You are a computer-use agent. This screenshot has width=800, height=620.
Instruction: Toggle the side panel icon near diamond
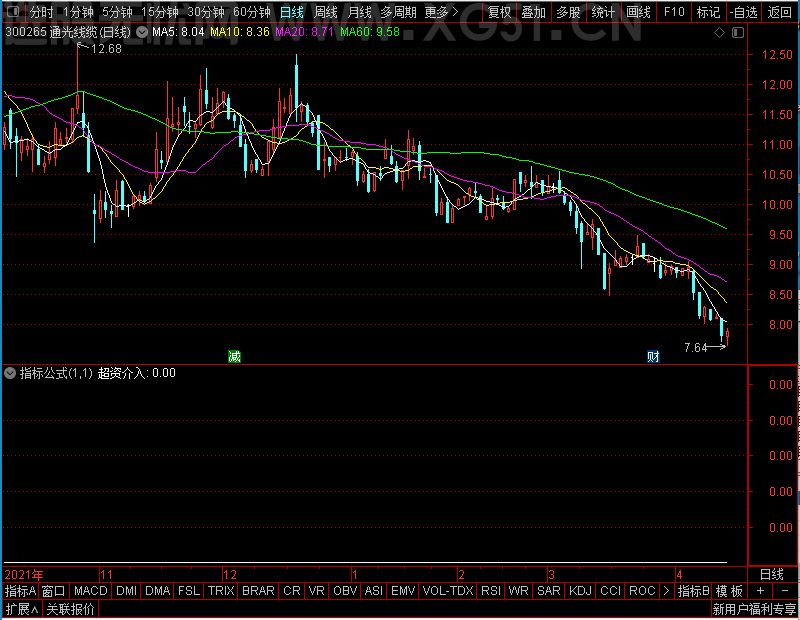pyautogui.click(x=738, y=33)
